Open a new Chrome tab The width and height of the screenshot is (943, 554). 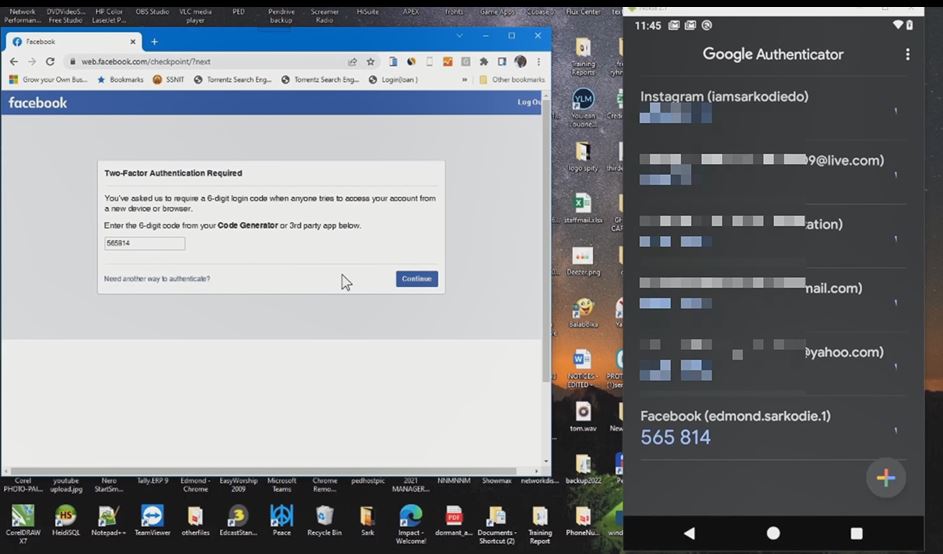(x=154, y=42)
